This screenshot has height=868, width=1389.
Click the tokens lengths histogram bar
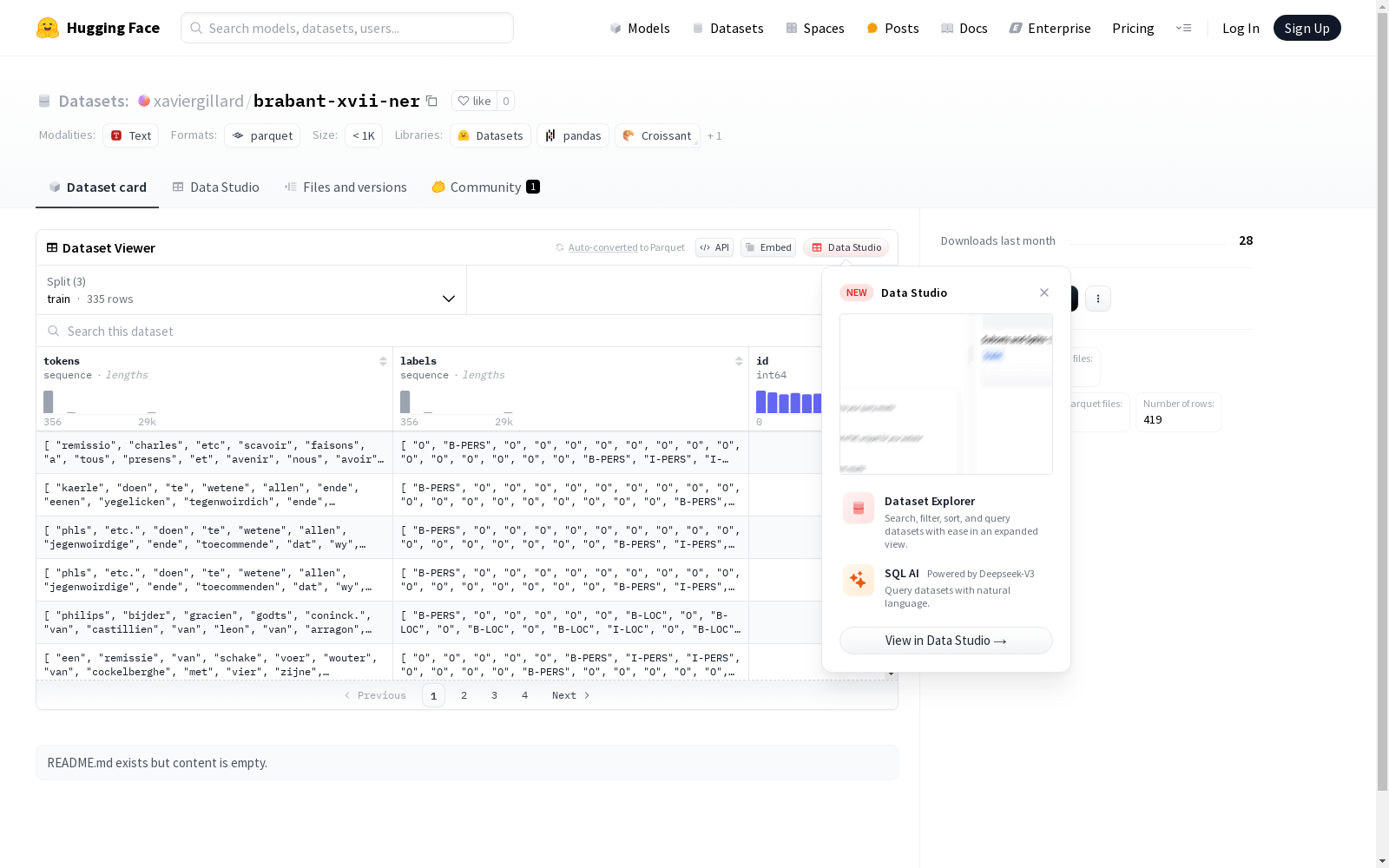49,402
